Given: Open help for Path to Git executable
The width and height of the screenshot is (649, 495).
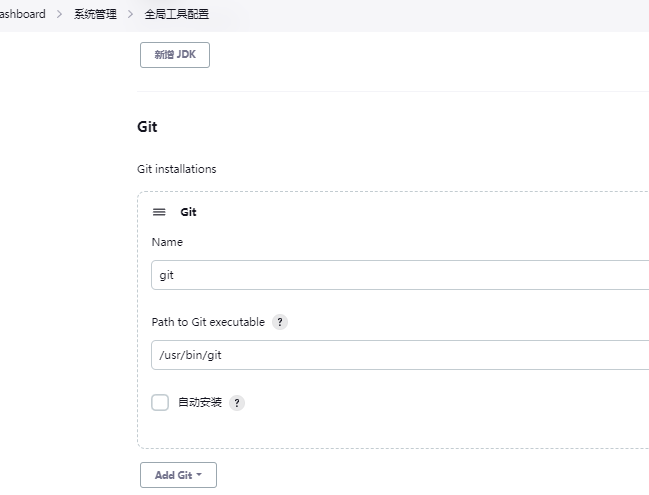Looking at the screenshot, I should pos(280,322).
